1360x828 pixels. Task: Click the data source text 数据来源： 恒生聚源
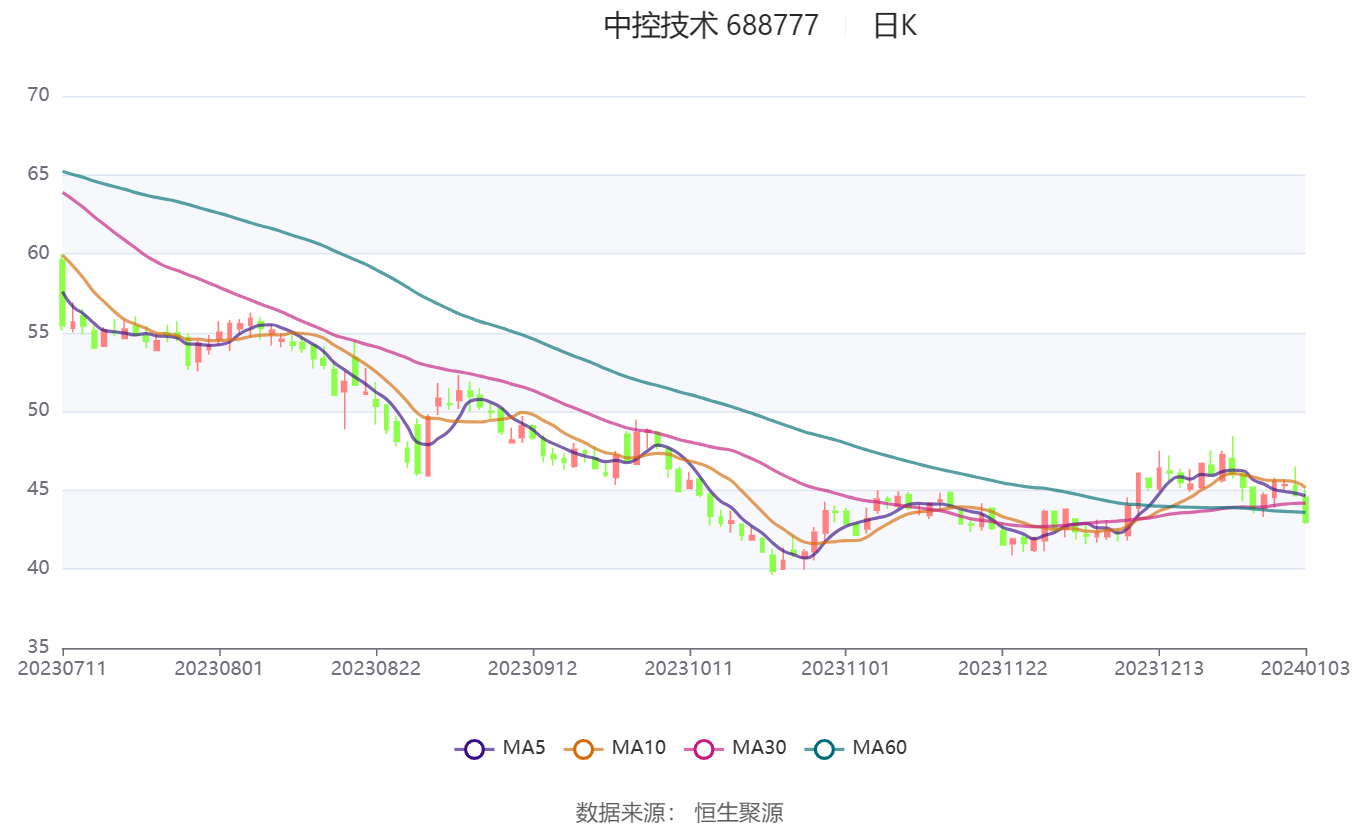pos(680,812)
